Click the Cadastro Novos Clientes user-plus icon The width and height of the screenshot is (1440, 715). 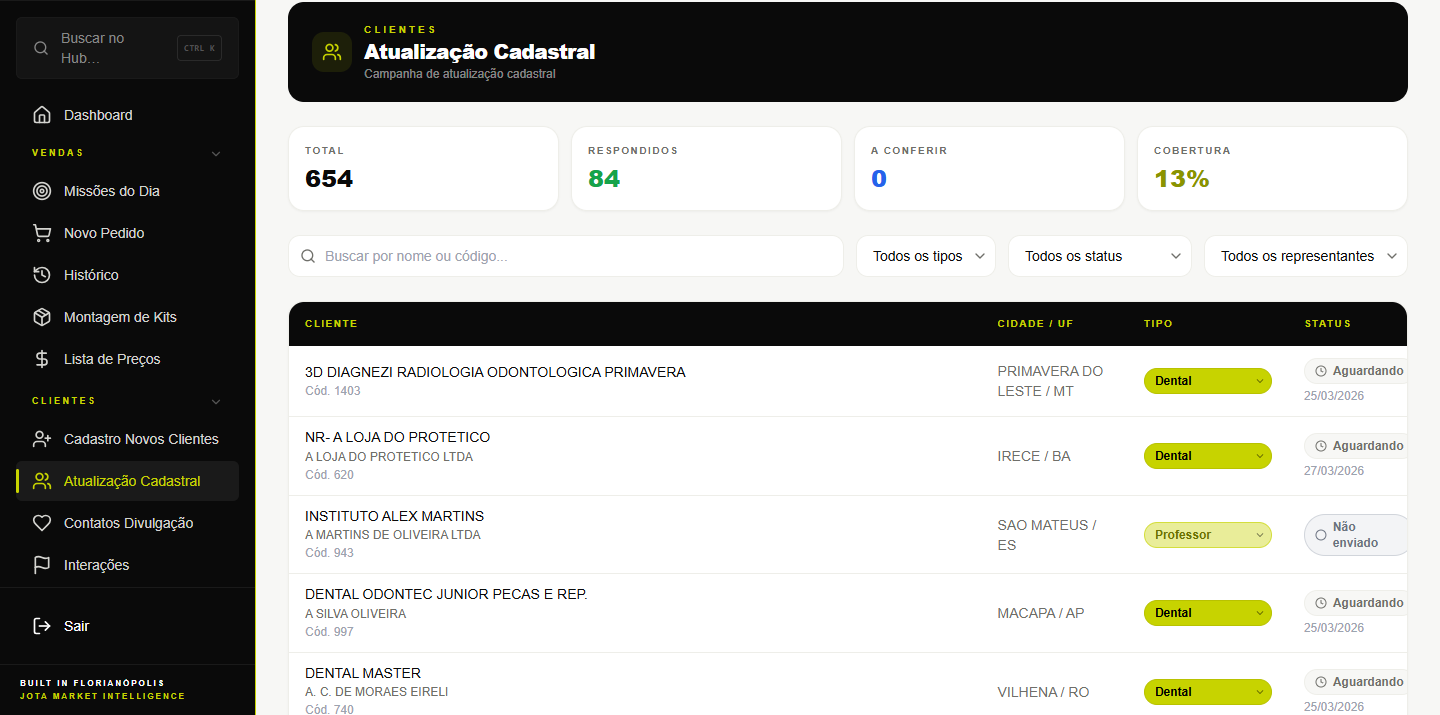(42, 439)
